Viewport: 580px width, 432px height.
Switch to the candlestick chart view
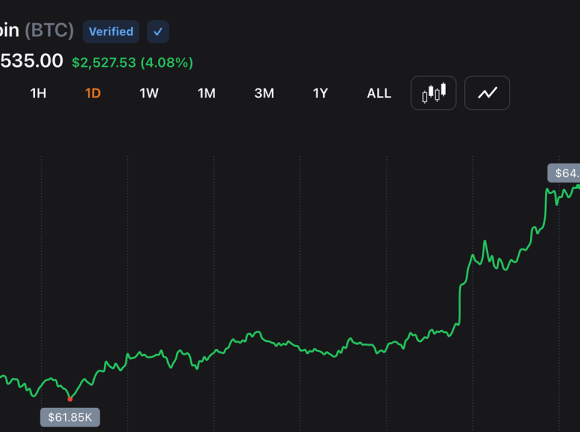point(433,93)
